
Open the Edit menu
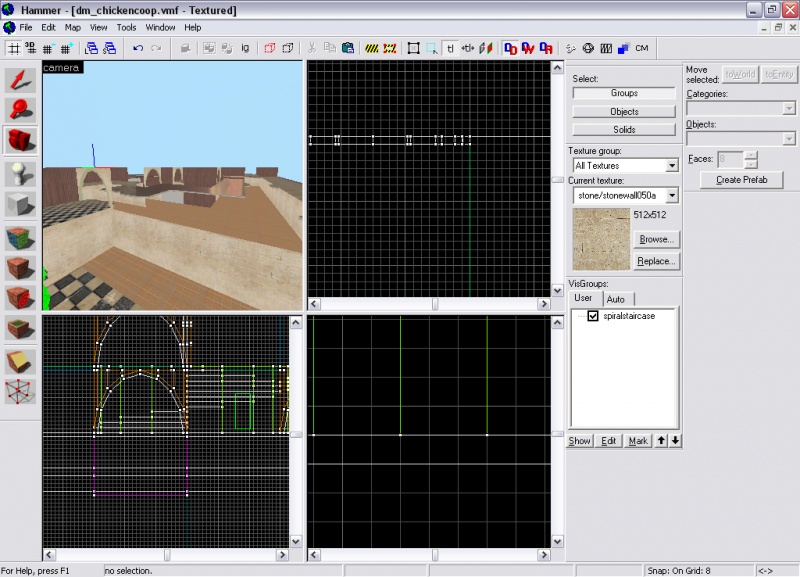[48, 28]
